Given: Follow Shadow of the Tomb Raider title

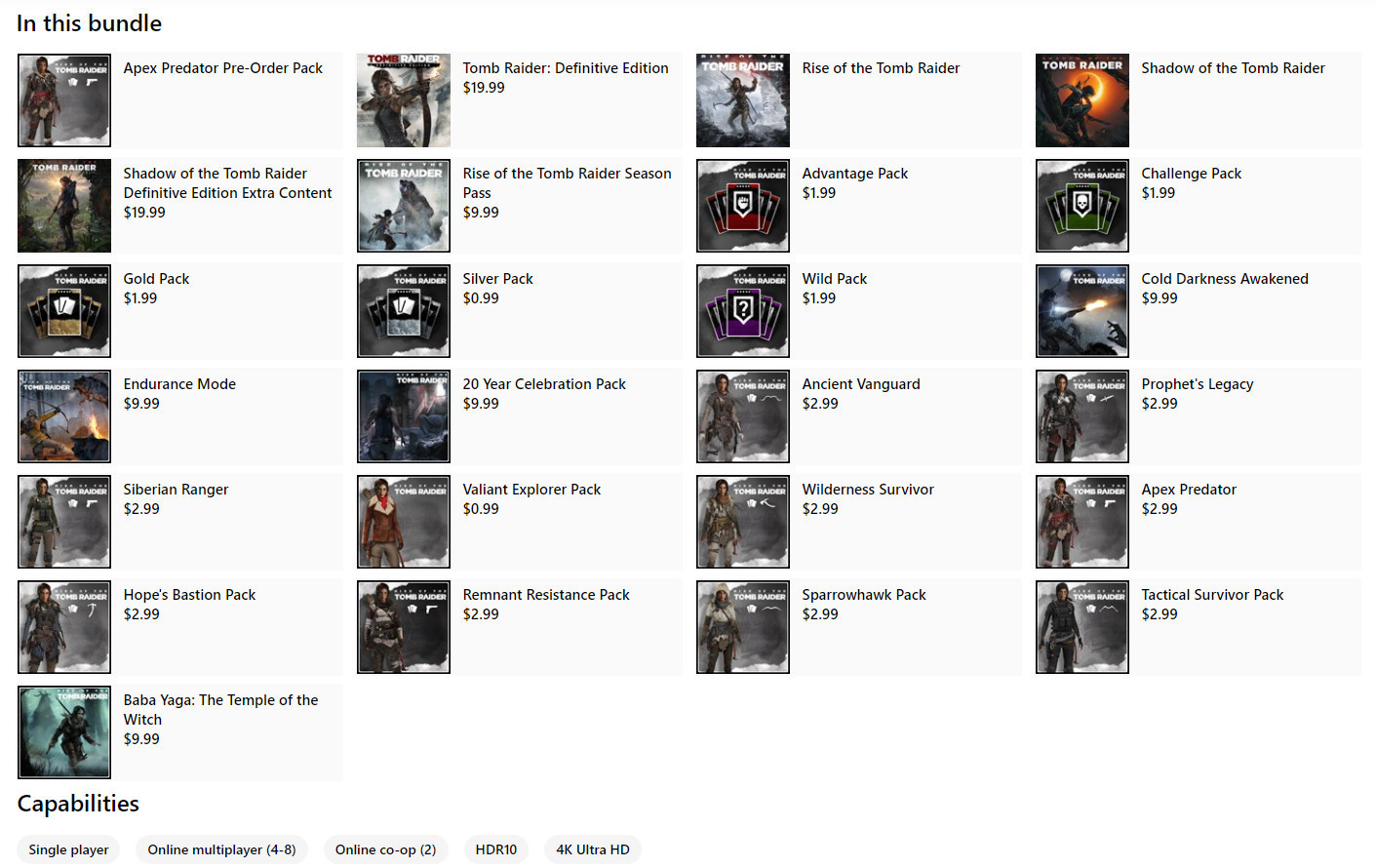Looking at the screenshot, I should pyautogui.click(x=1233, y=68).
